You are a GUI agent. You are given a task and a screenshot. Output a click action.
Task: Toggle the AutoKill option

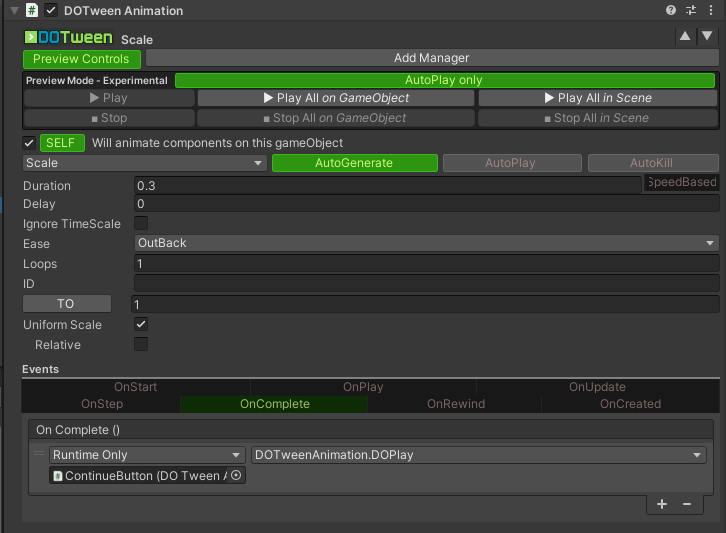pyautogui.click(x=653, y=163)
